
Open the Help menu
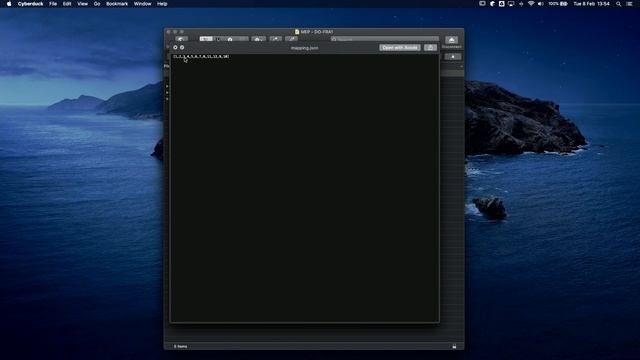(162, 4)
